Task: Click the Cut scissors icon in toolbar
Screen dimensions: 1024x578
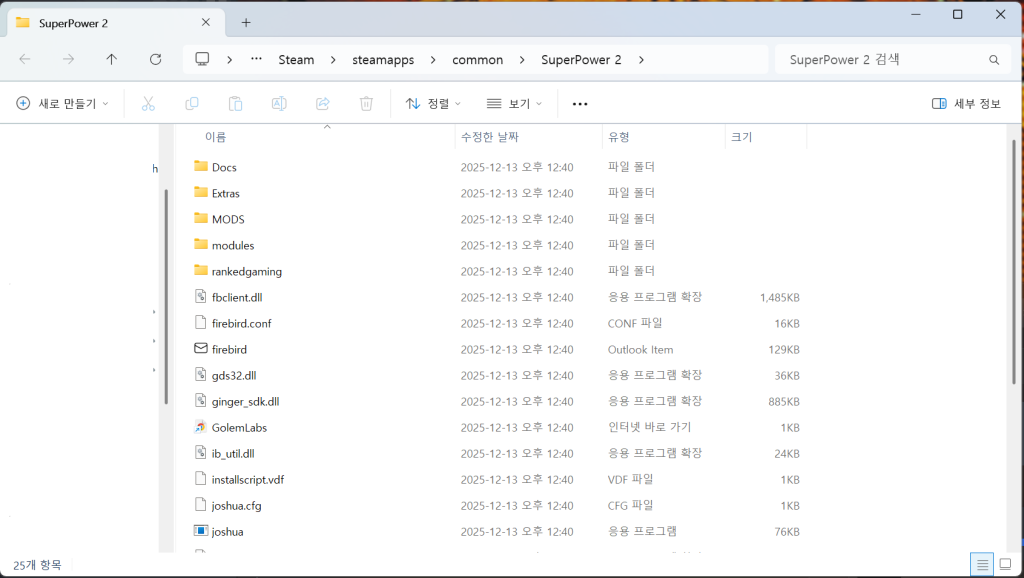Action: [x=148, y=104]
